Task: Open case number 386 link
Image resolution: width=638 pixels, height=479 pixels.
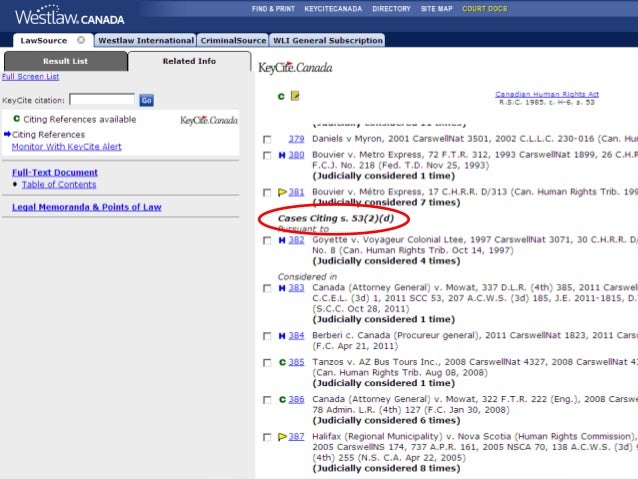Action: point(296,399)
